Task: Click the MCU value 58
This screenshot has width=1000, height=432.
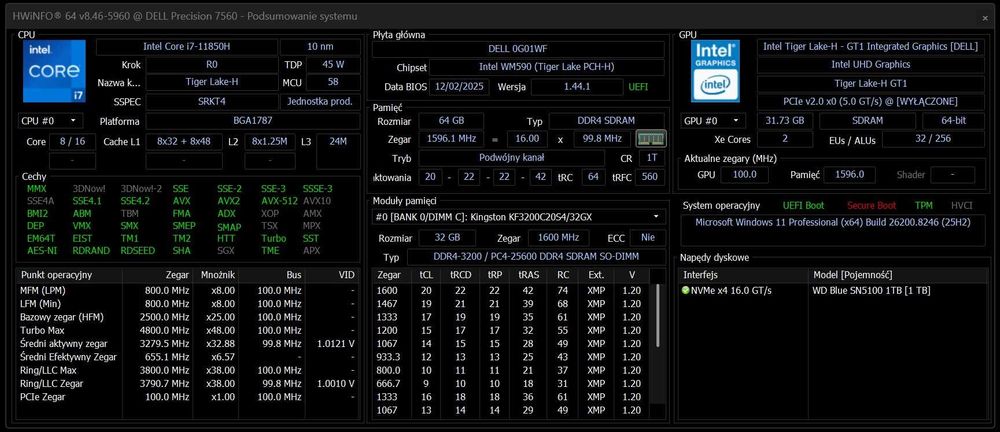Action: [333, 82]
